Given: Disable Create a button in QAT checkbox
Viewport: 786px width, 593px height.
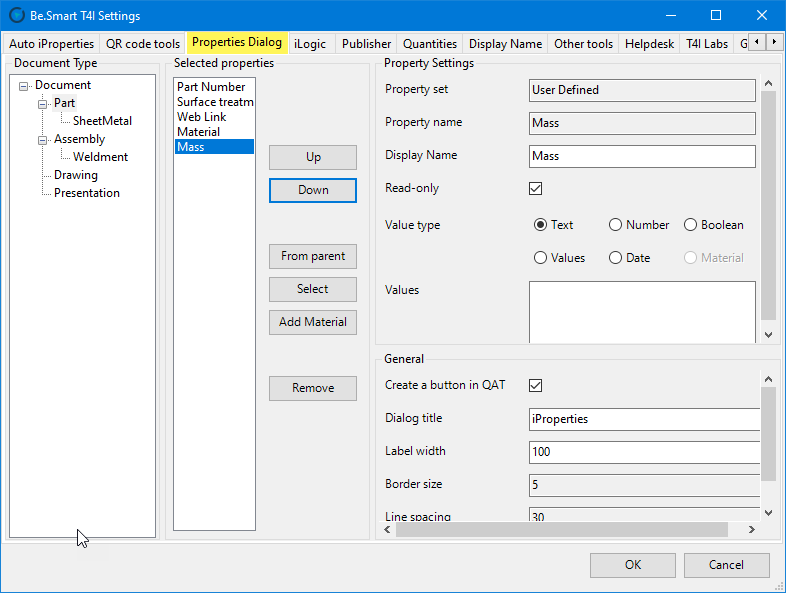Looking at the screenshot, I should pyautogui.click(x=536, y=385).
